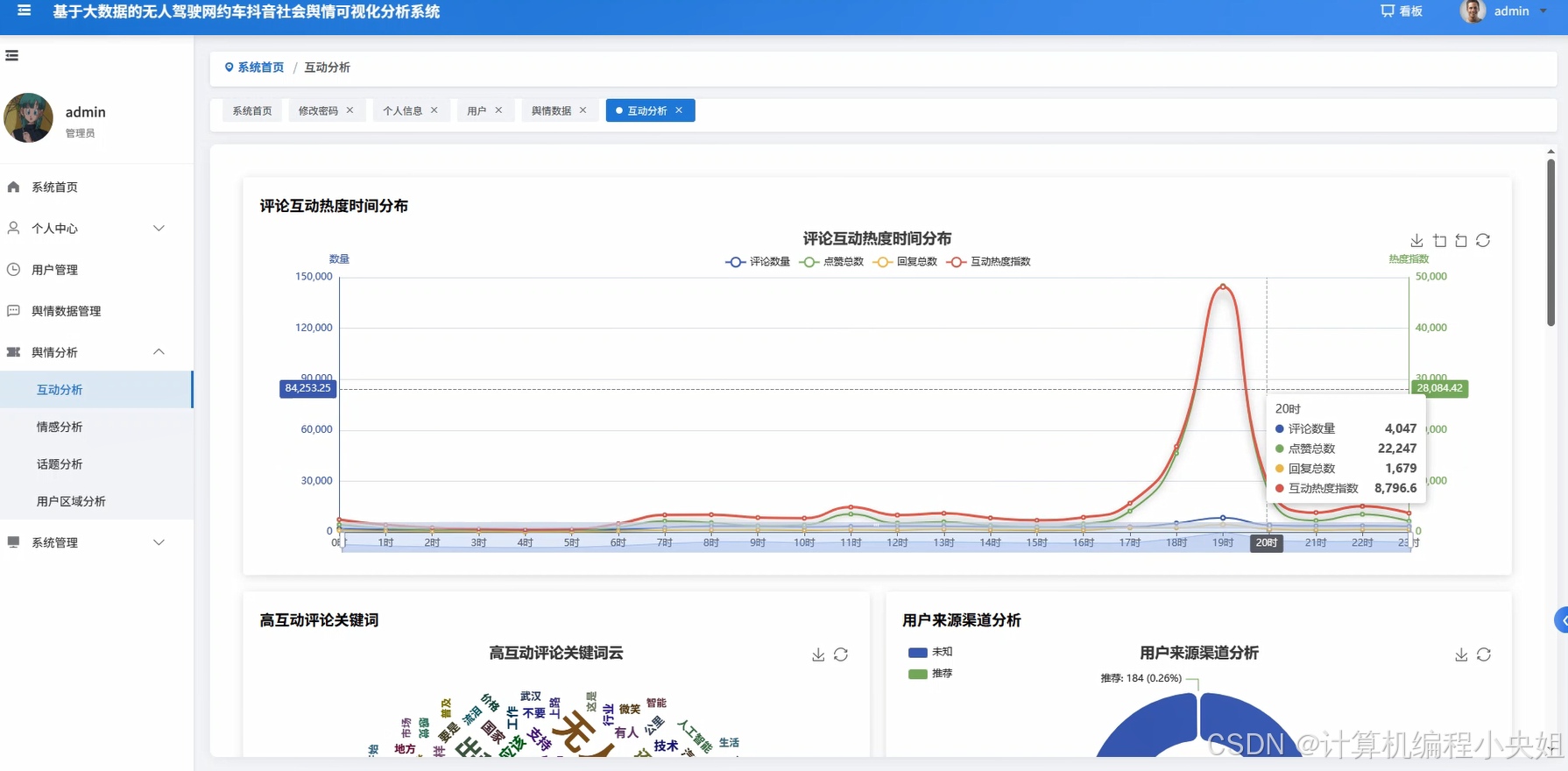
Task: Select 互动分析 in the sidebar submenu
Action: (x=96, y=389)
